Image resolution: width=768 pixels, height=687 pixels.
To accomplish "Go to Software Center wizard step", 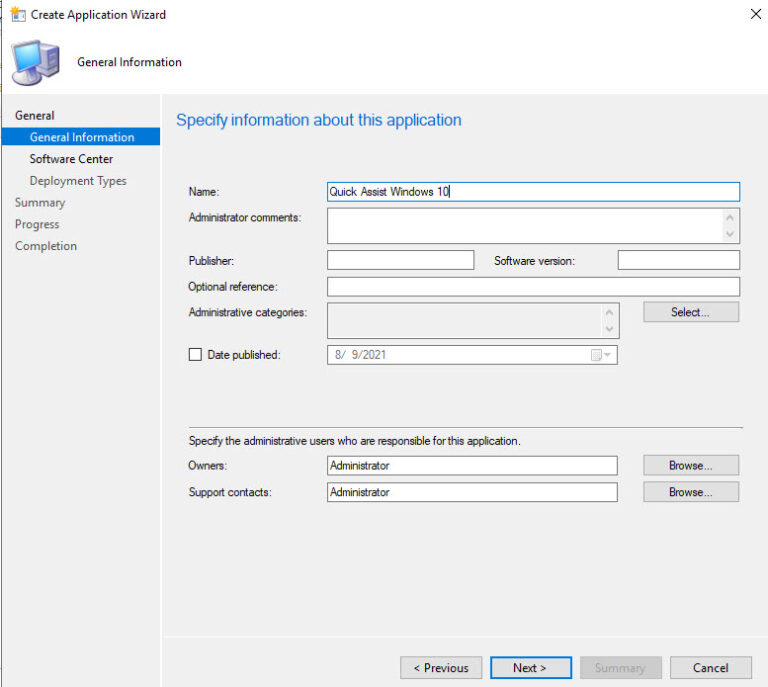I will coord(71,159).
